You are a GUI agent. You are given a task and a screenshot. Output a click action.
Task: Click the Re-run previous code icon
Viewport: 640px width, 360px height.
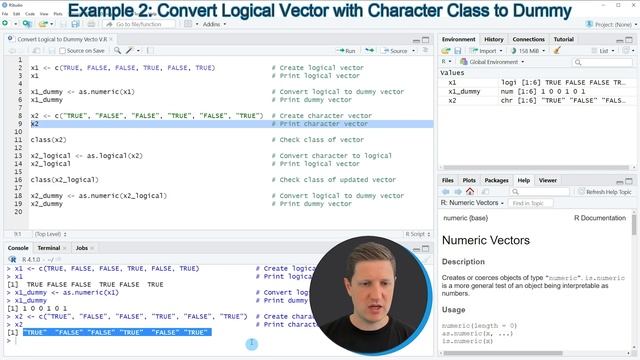coord(369,51)
